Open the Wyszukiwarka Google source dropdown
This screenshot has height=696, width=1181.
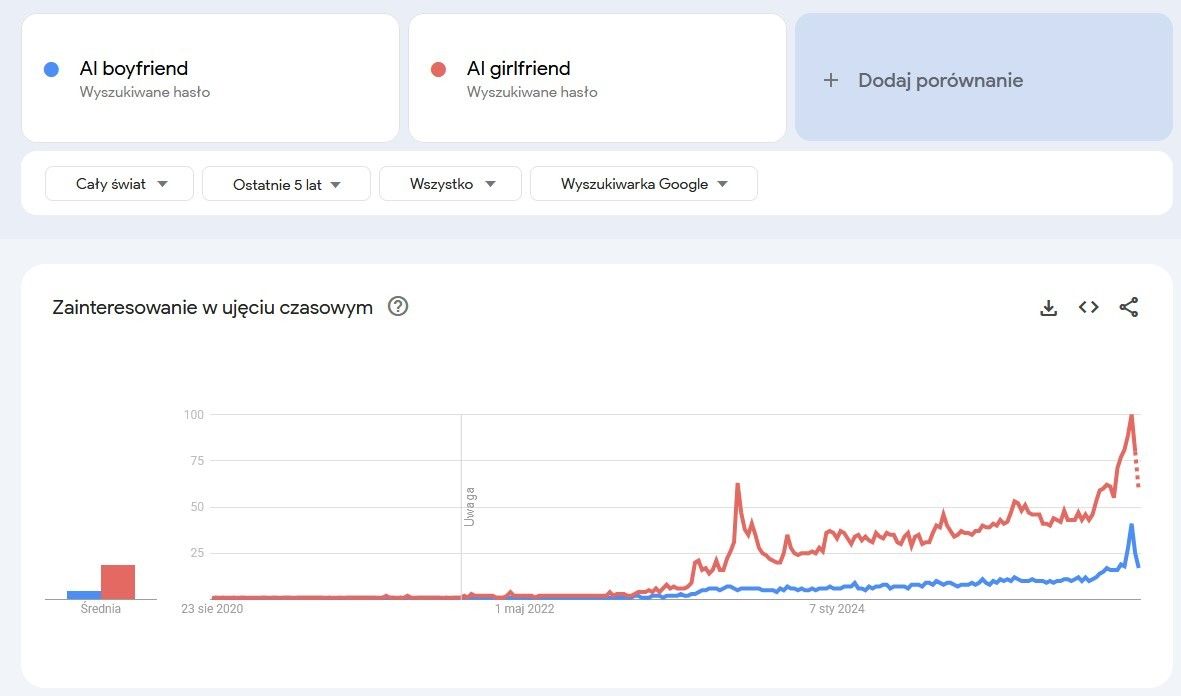tap(643, 184)
